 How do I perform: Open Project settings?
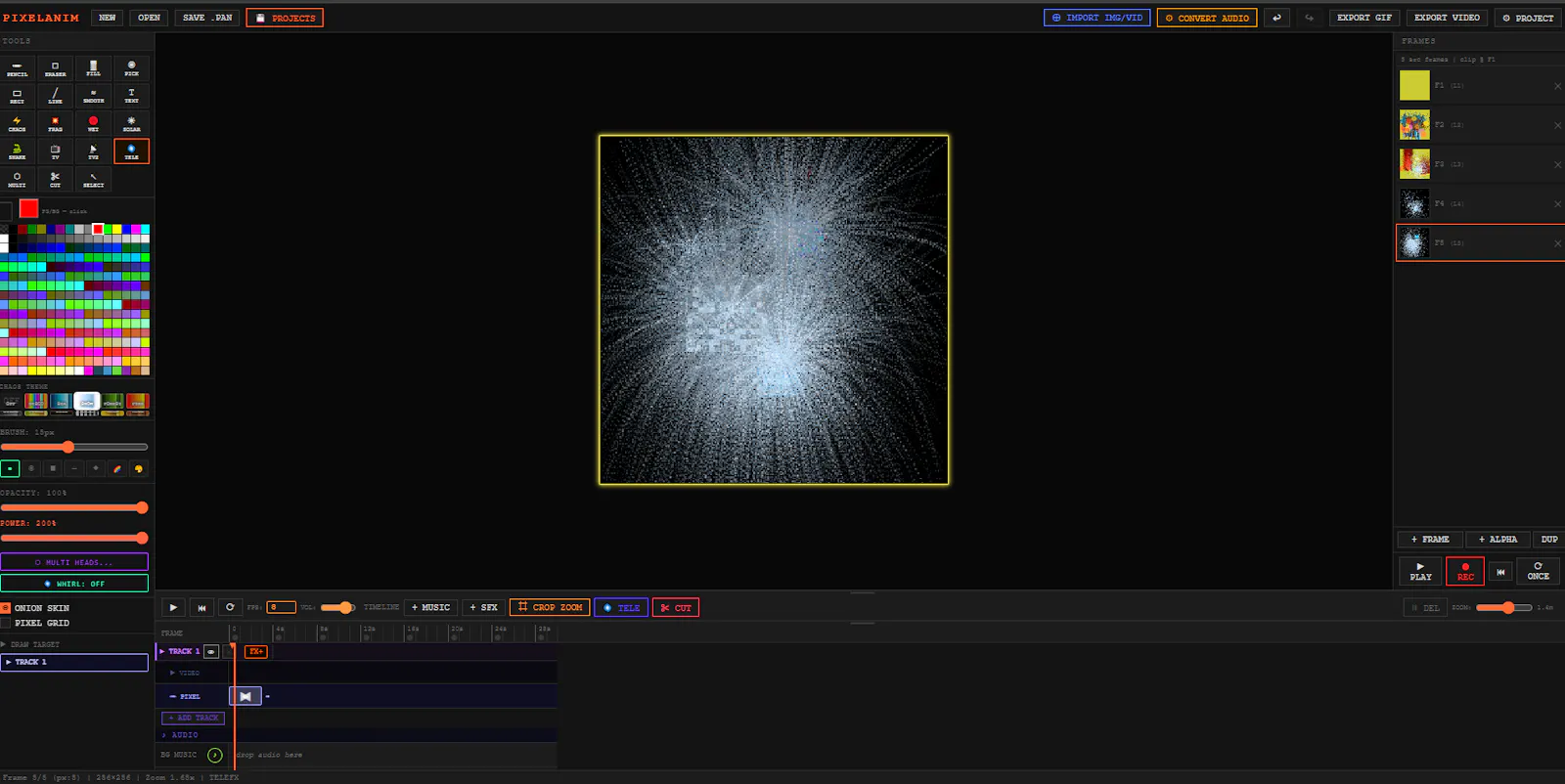1528,18
